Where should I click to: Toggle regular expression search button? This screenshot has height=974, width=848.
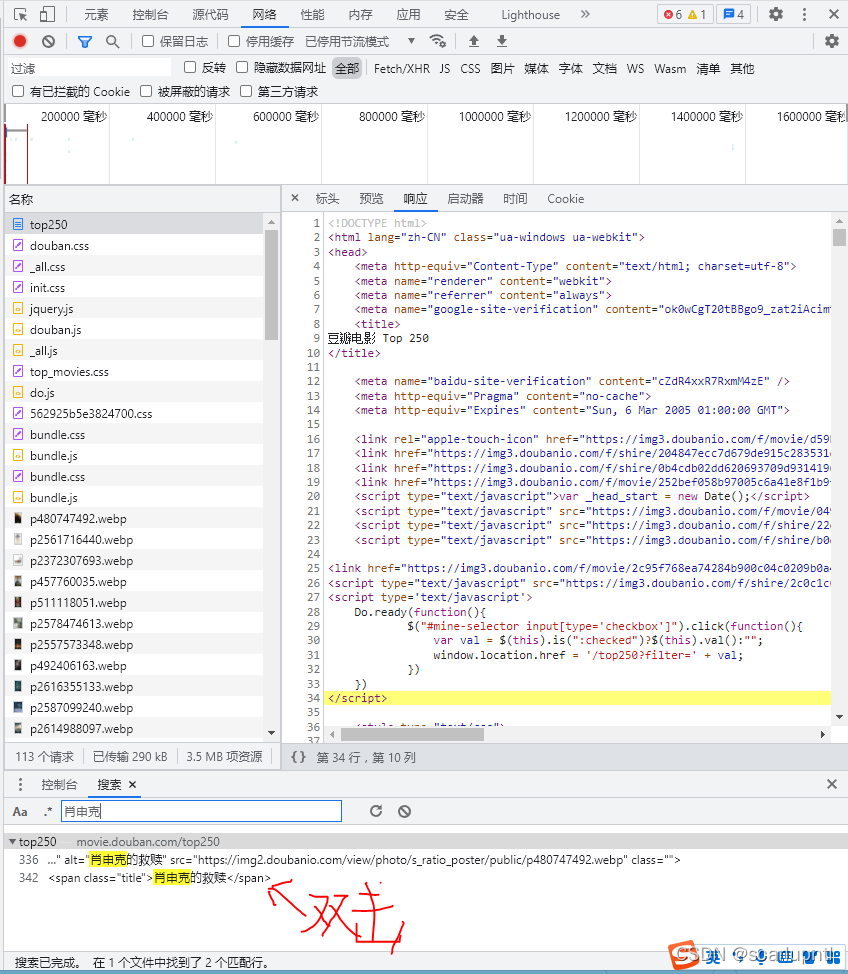click(x=48, y=811)
